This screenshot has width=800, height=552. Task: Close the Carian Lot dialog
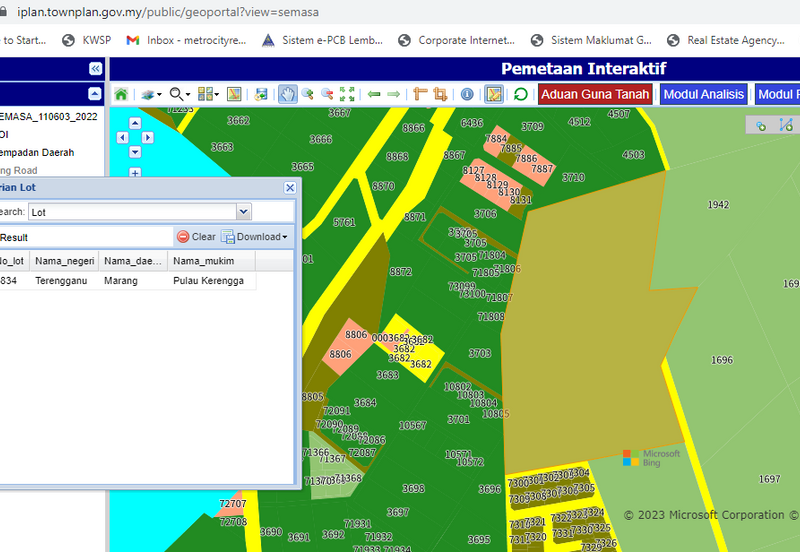point(290,188)
